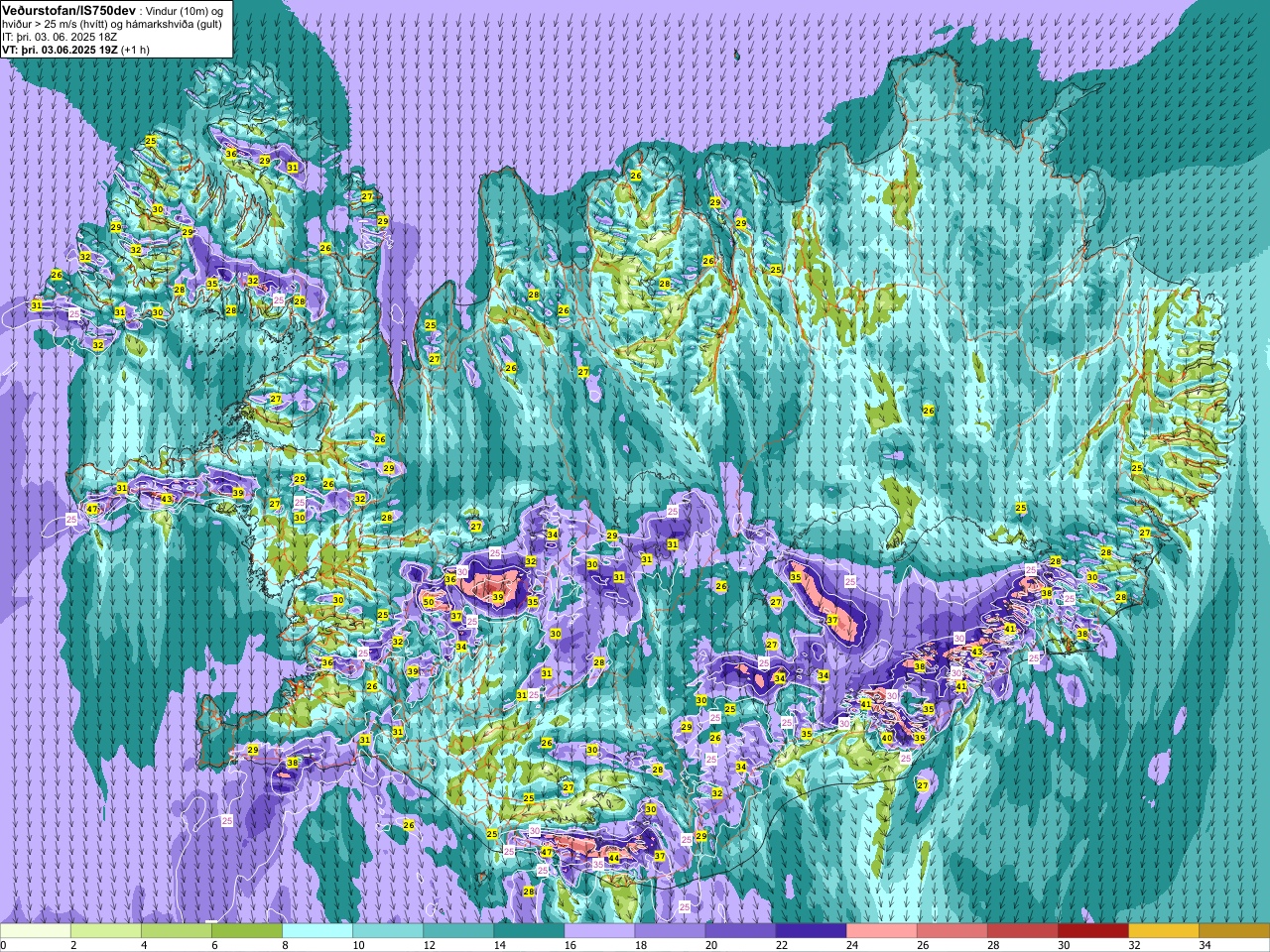Pick the dark gold legend swatch above 34
Viewport: 1270px width, 952px height.
(1233, 931)
